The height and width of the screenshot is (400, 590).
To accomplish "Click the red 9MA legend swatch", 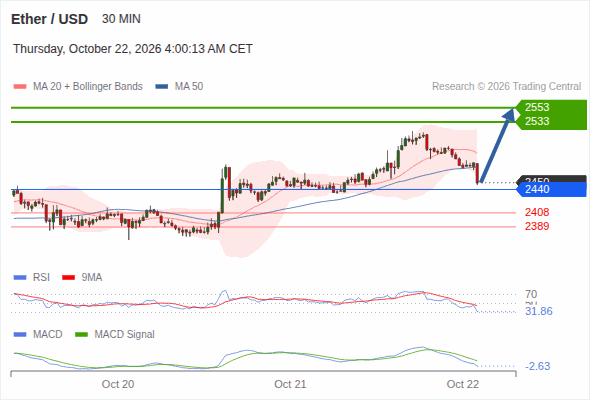I will 68,278.
